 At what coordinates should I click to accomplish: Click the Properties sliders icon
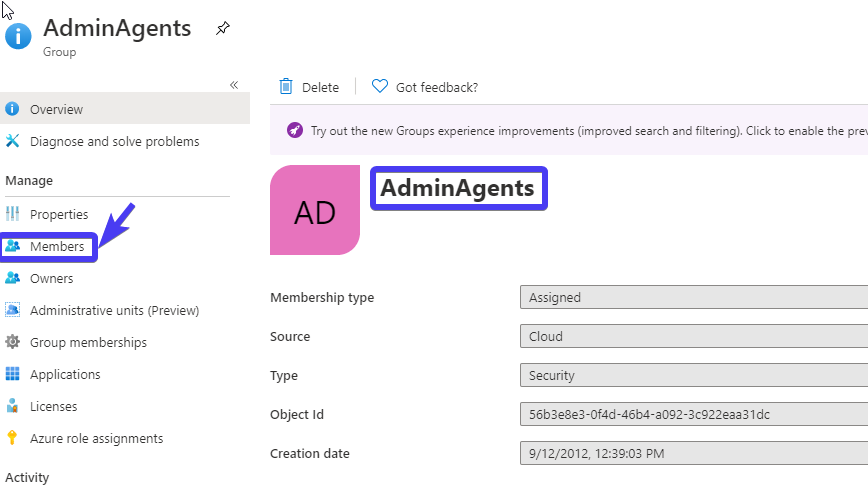coord(12,214)
